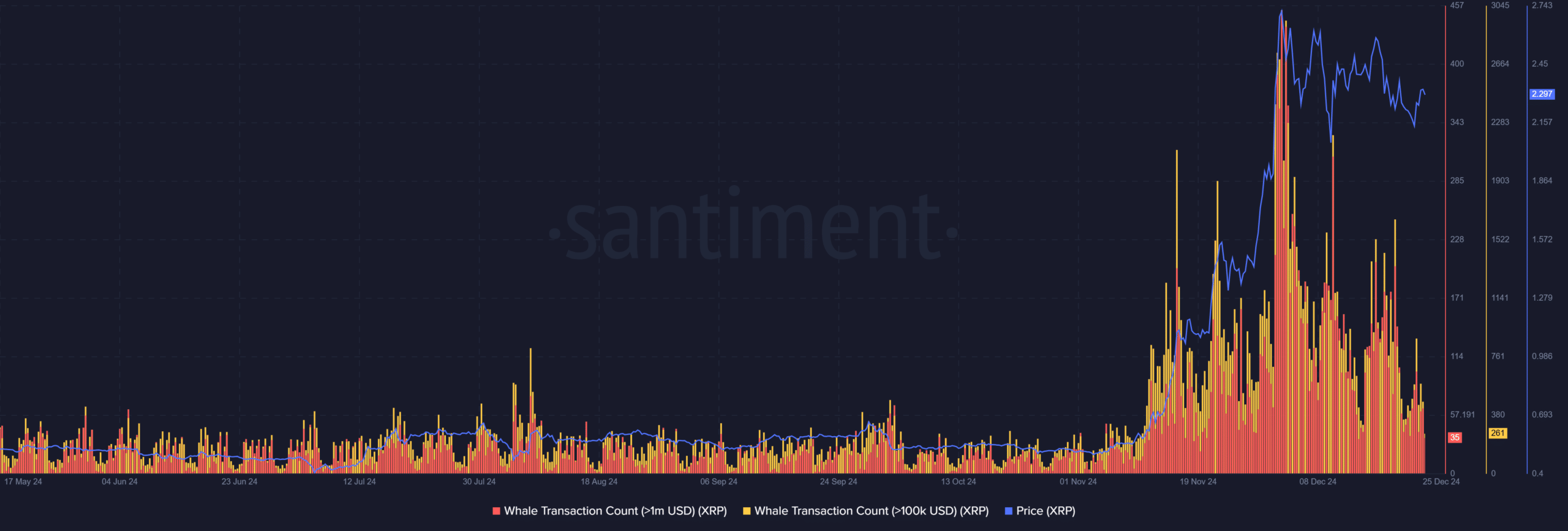Image resolution: width=1568 pixels, height=531 pixels.
Task: Click the 1.864 price axis value
Action: point(1542,181)
